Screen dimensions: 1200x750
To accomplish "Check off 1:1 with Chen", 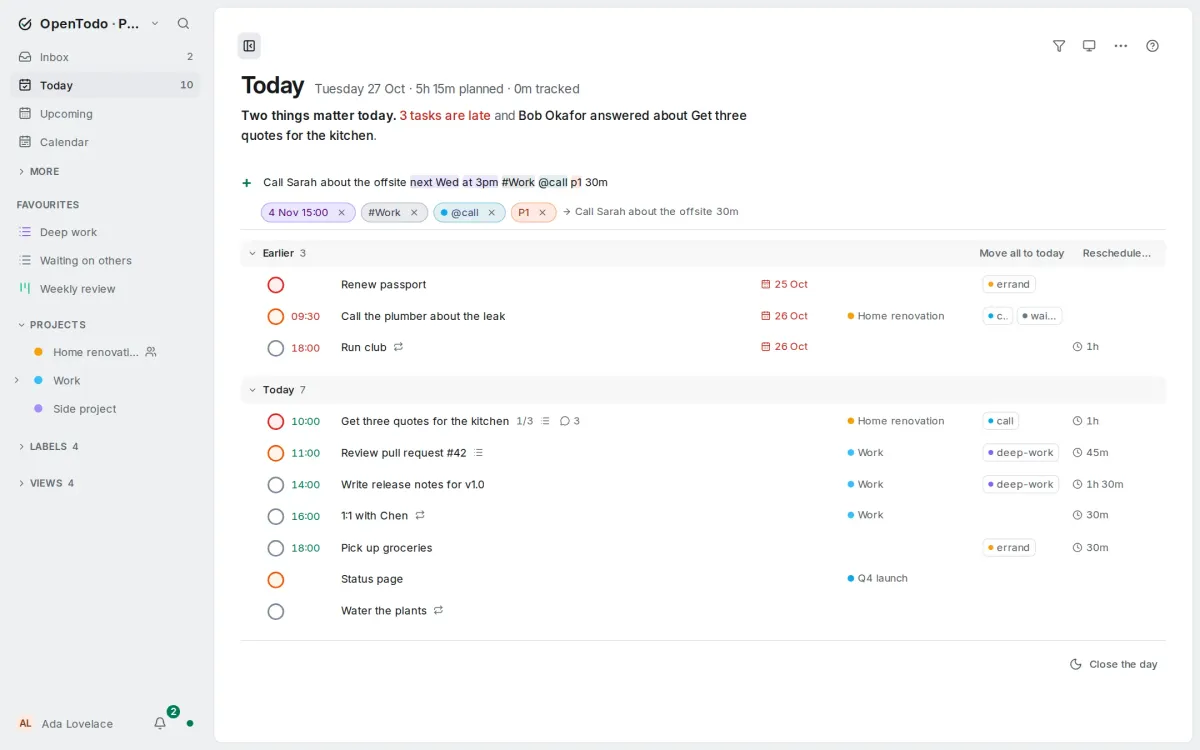I will [x=276, y=516].
